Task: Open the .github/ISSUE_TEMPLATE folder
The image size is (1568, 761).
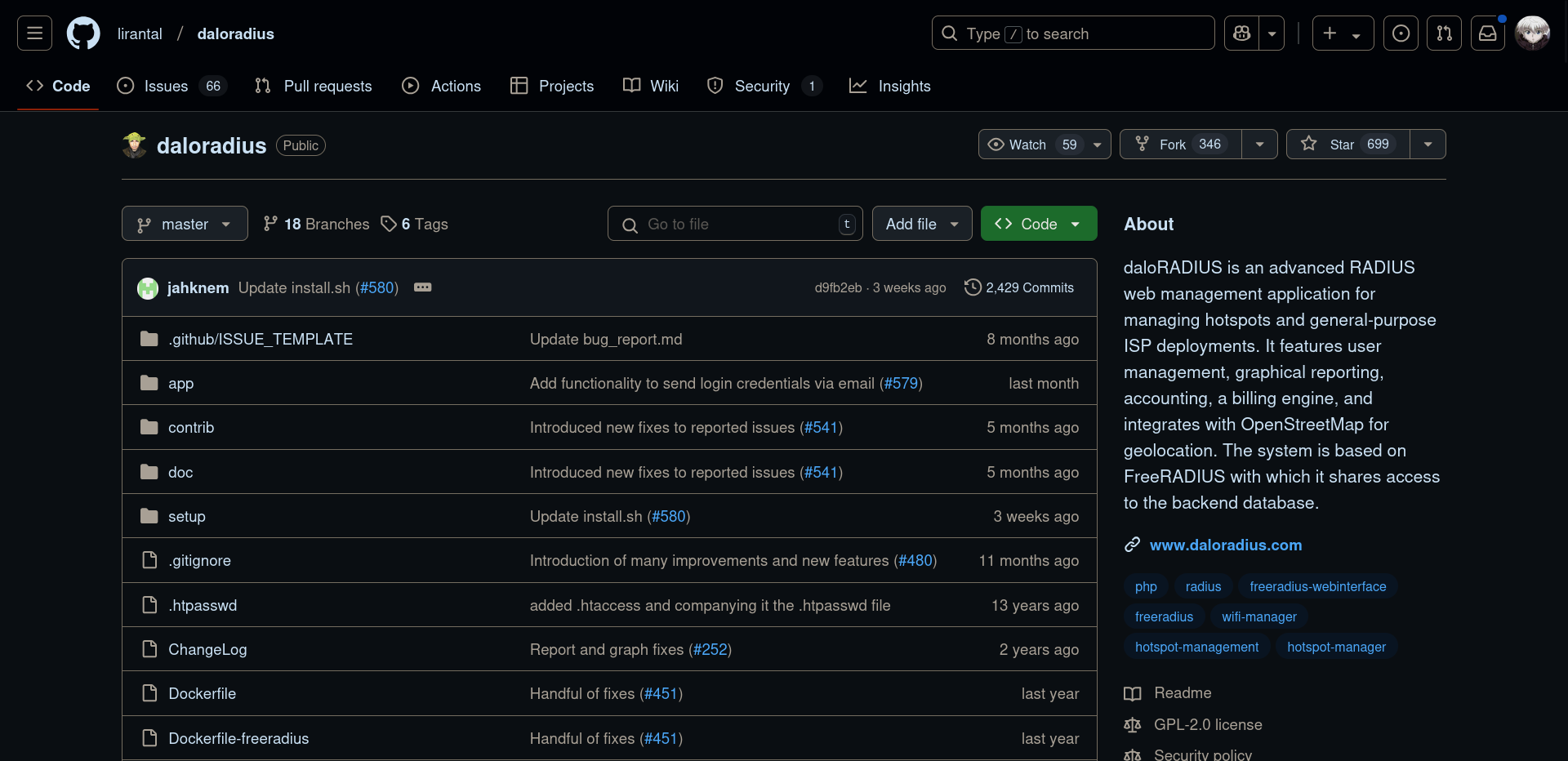Action: [x=261, y=339]
